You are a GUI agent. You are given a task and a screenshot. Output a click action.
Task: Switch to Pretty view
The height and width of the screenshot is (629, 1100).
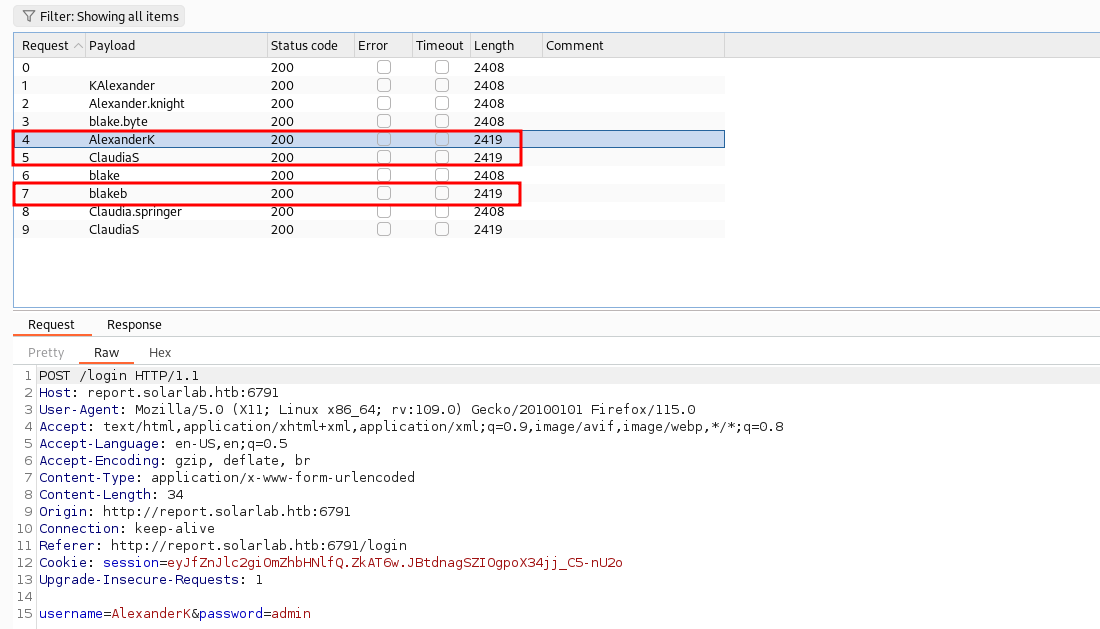pyautogui.click(x=46, y=352)
